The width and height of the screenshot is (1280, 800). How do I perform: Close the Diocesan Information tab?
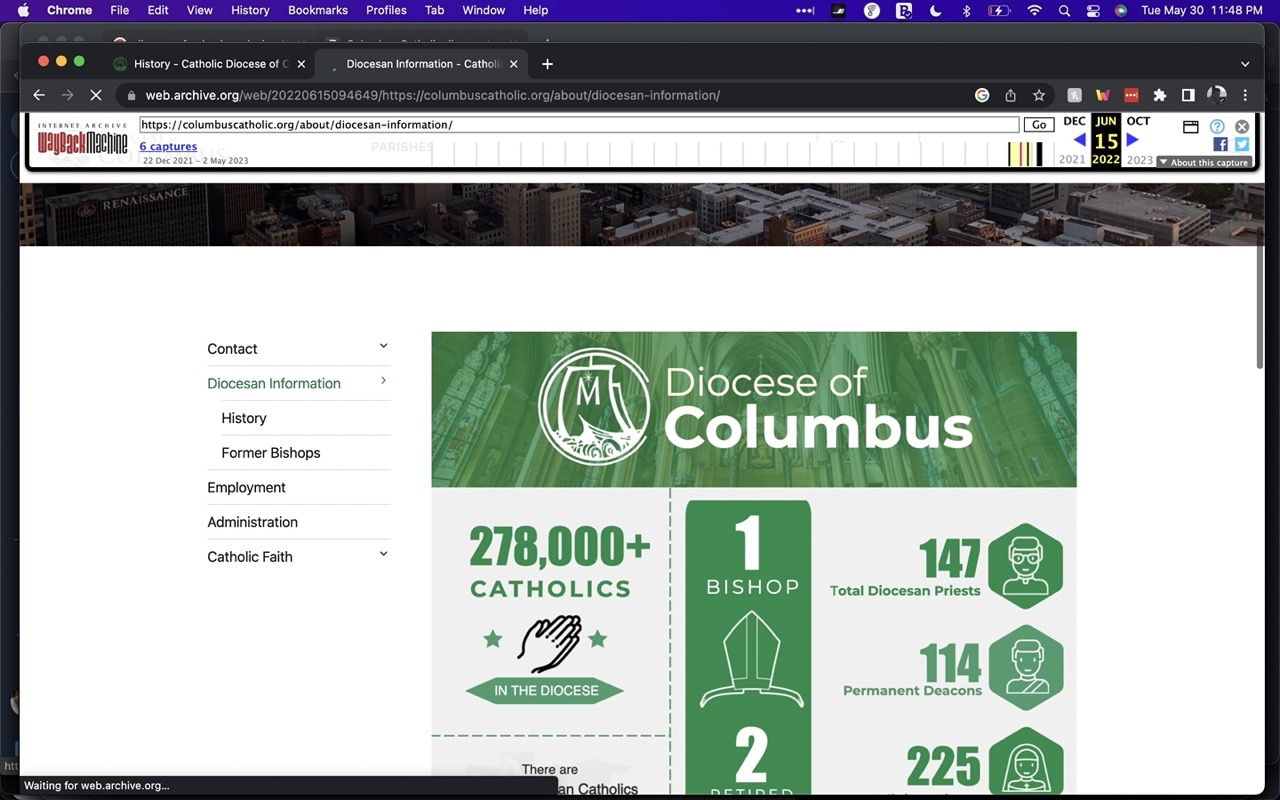tap(514, 64)
